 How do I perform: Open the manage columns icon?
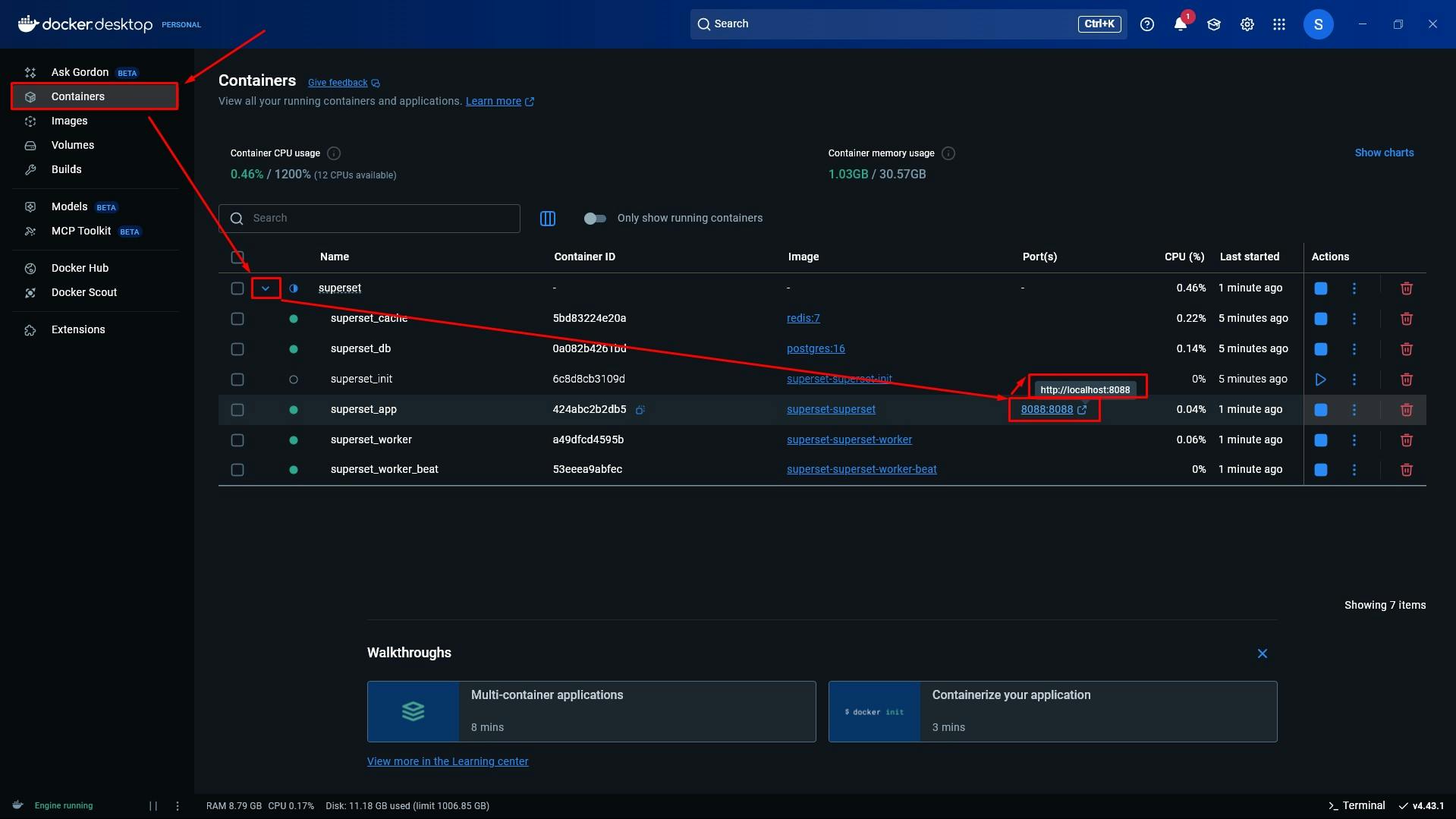548,219
